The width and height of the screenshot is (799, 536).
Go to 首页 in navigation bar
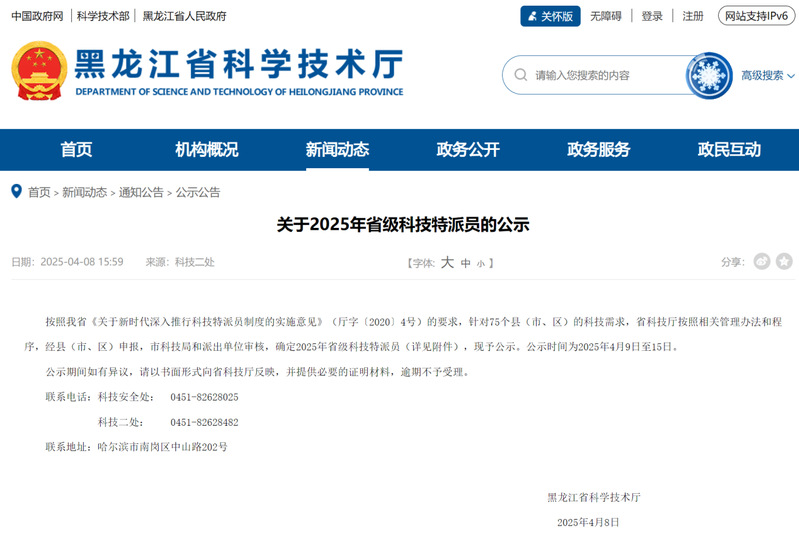pos(76,150)
